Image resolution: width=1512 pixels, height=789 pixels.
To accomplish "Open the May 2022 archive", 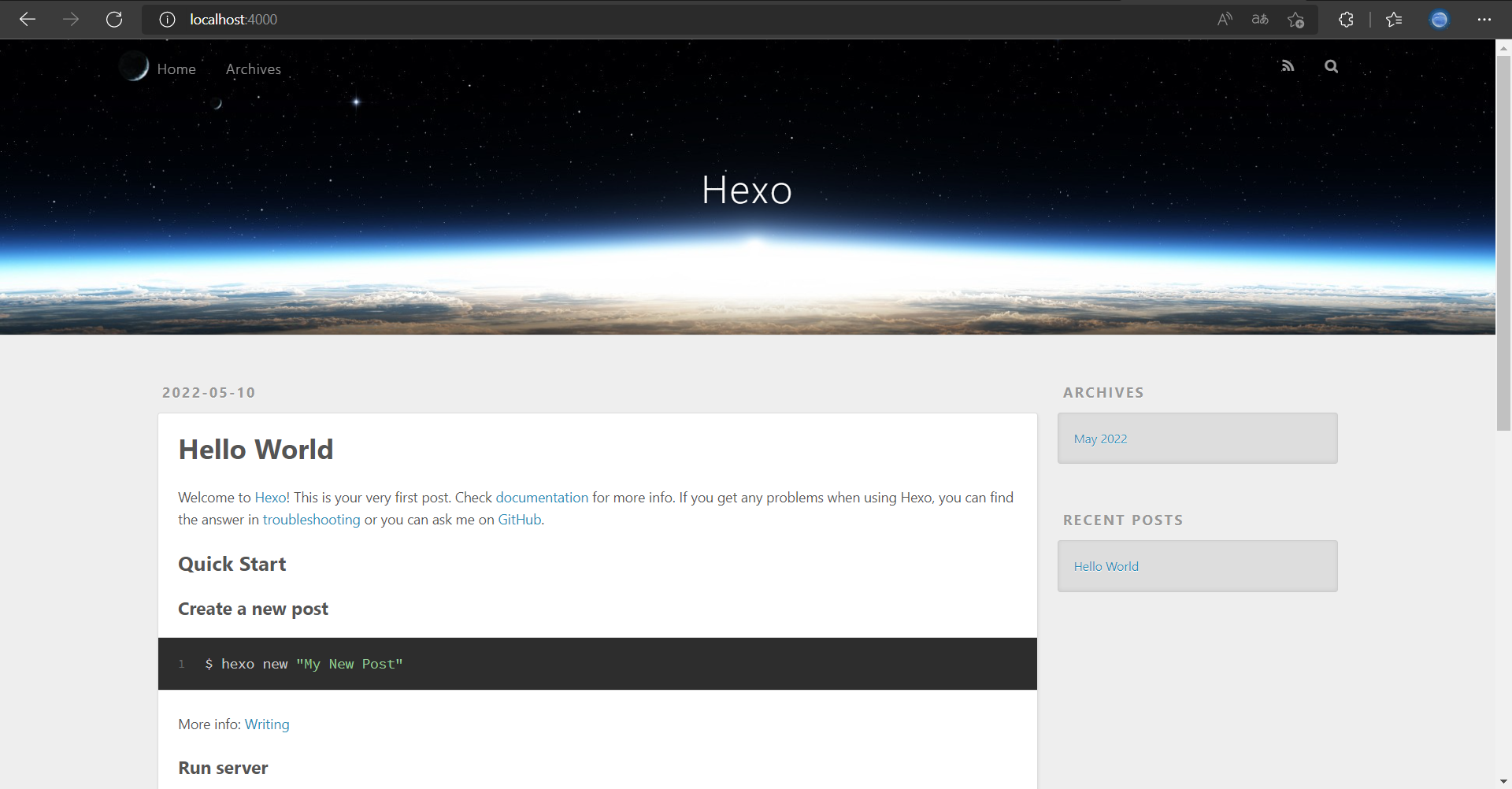I will (x=1100, y=439).
